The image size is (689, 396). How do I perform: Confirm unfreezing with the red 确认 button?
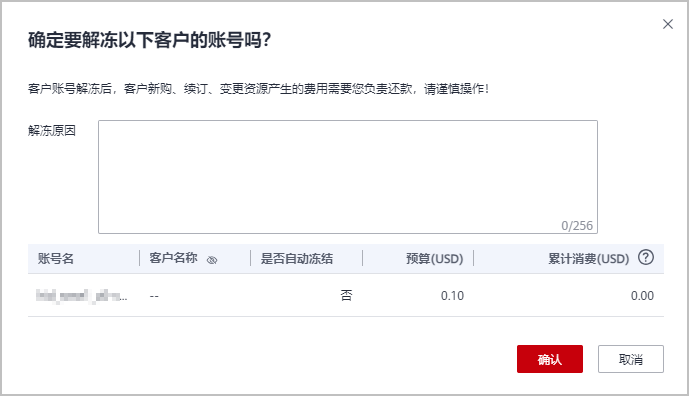550,359
